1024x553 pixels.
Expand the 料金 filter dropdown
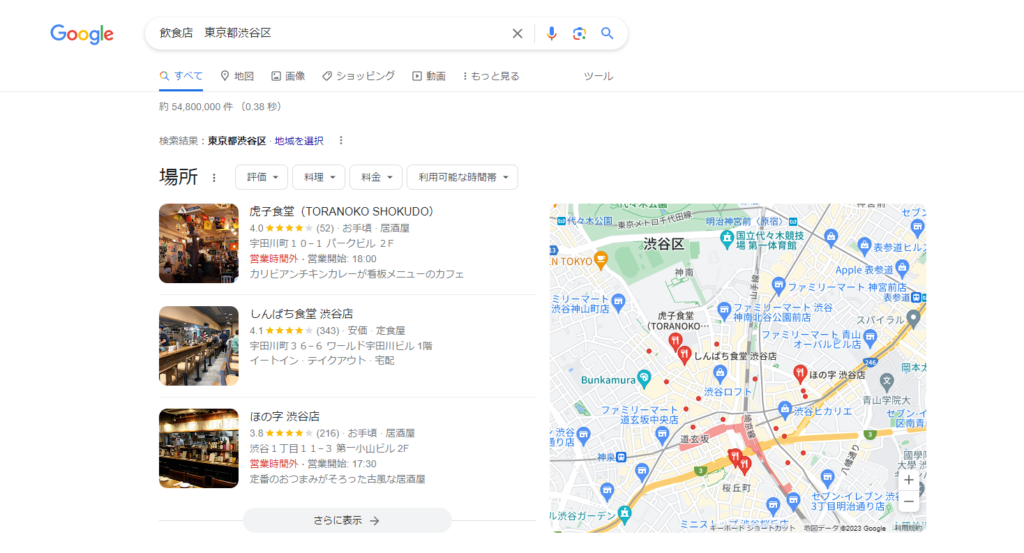[376, 177]
